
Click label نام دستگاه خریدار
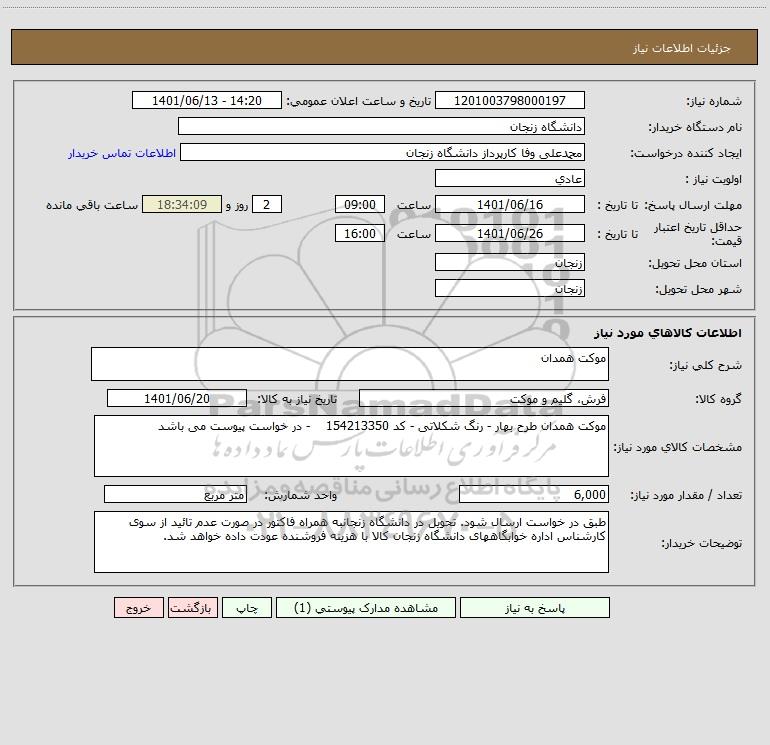click(x=695, y=128)
